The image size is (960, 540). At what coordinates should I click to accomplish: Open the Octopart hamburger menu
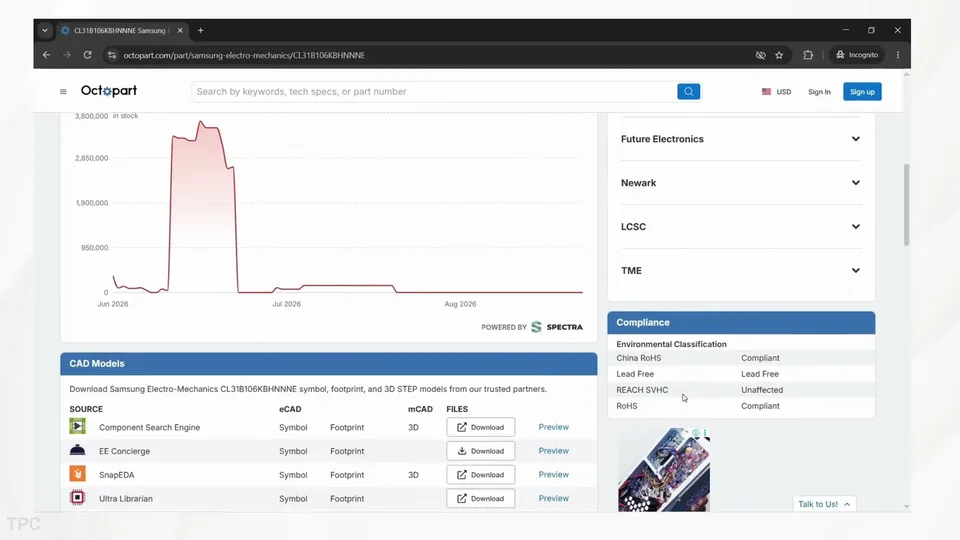click(x=63, y=92)
